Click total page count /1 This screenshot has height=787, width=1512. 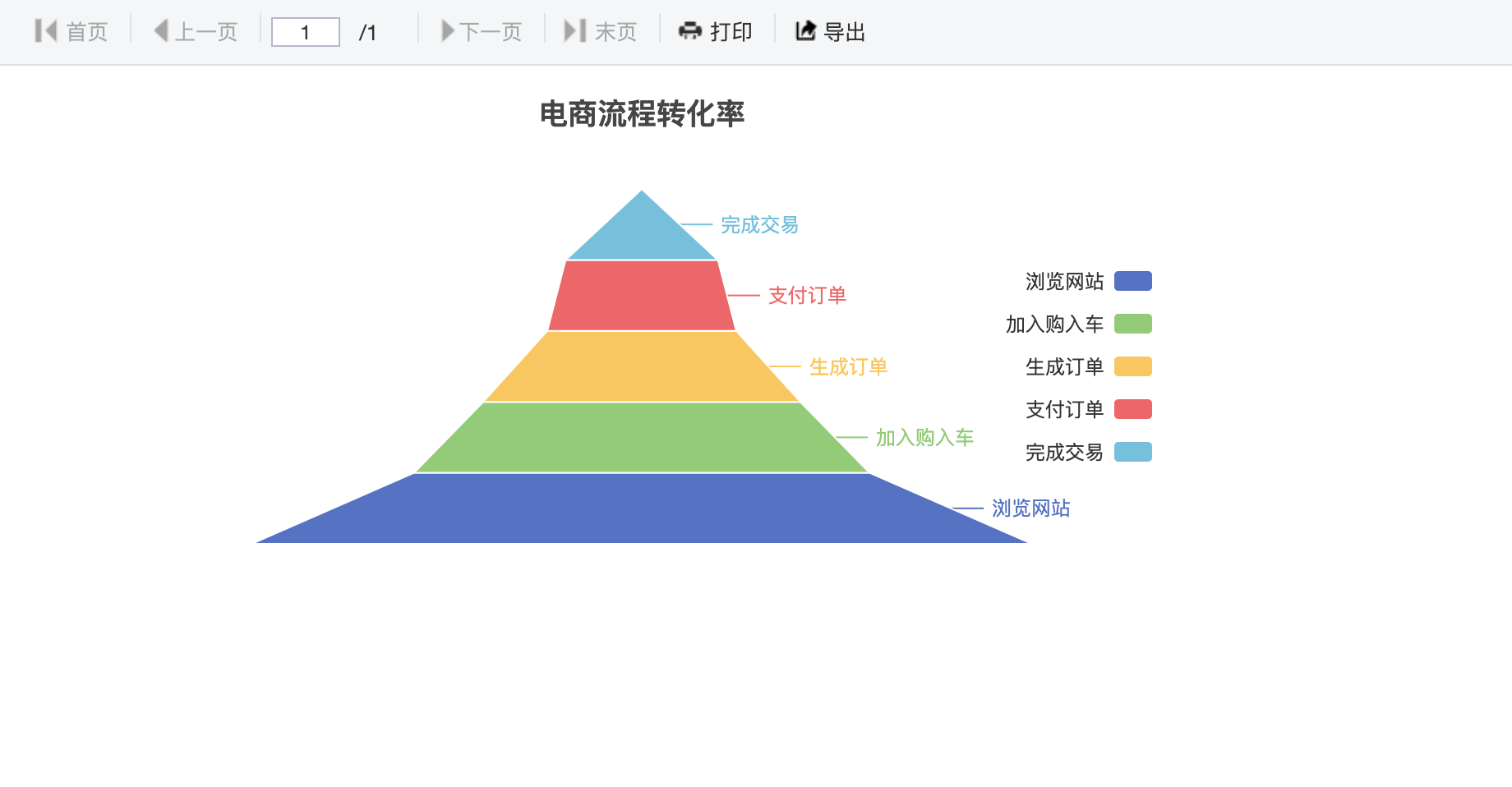(x=368, y=32)
